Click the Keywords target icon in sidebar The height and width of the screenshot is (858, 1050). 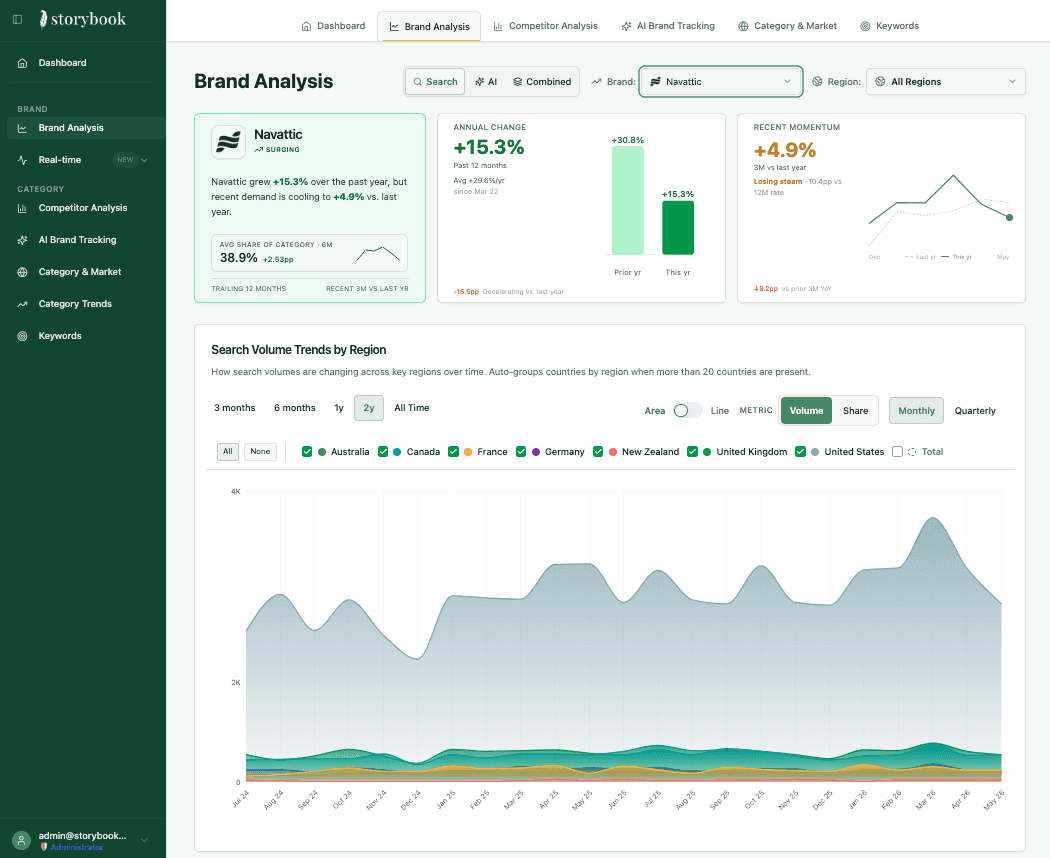pos(22,336)
